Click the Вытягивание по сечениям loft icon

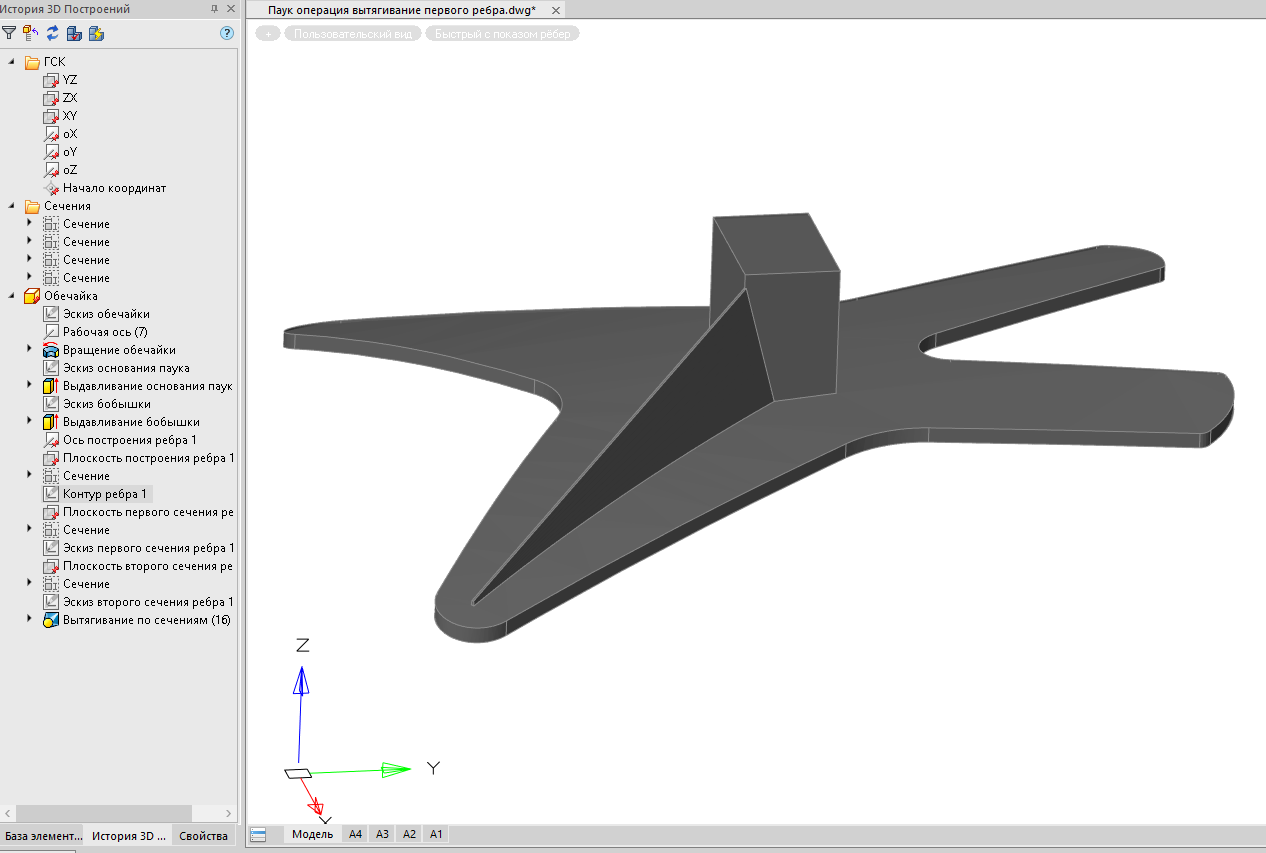pyautogui.click(x=52, y=620)
